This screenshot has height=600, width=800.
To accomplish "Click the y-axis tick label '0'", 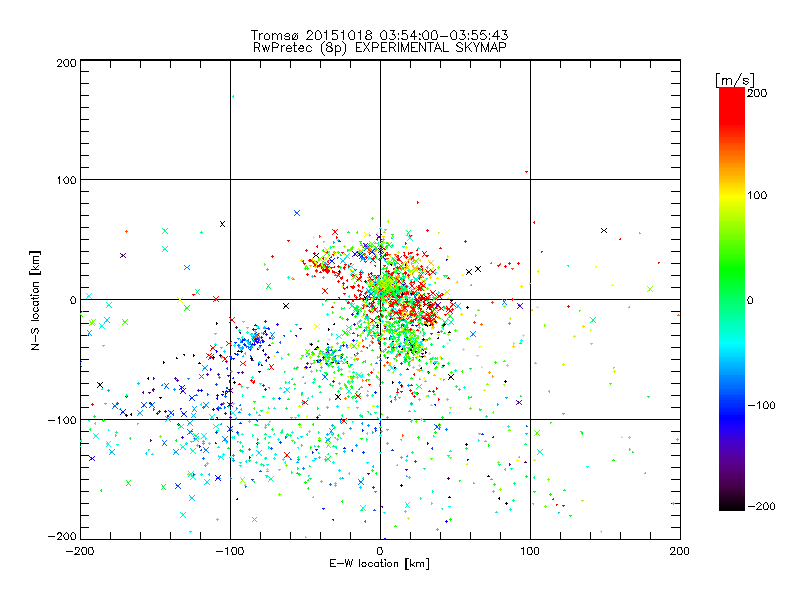I will [73, 300].
